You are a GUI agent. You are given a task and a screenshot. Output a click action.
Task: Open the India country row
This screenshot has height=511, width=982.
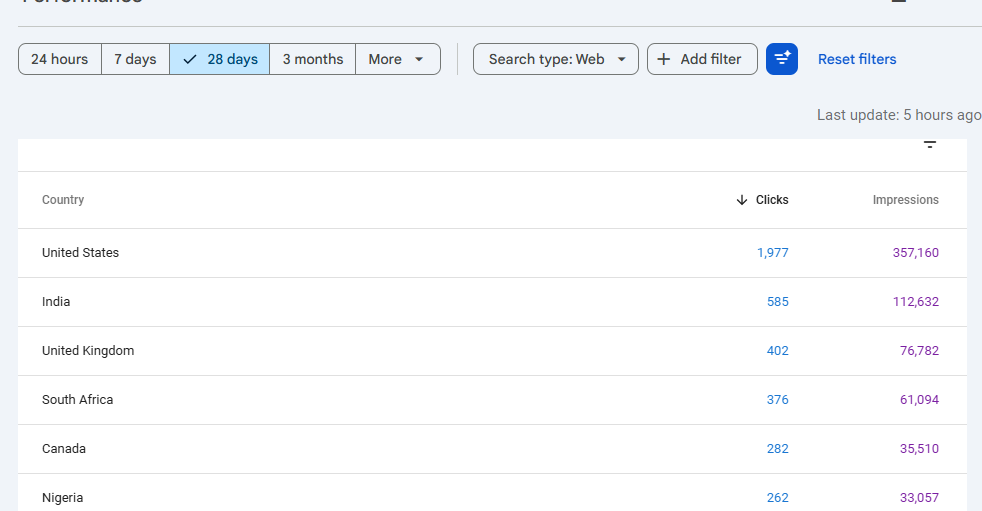tap(56, 302)
